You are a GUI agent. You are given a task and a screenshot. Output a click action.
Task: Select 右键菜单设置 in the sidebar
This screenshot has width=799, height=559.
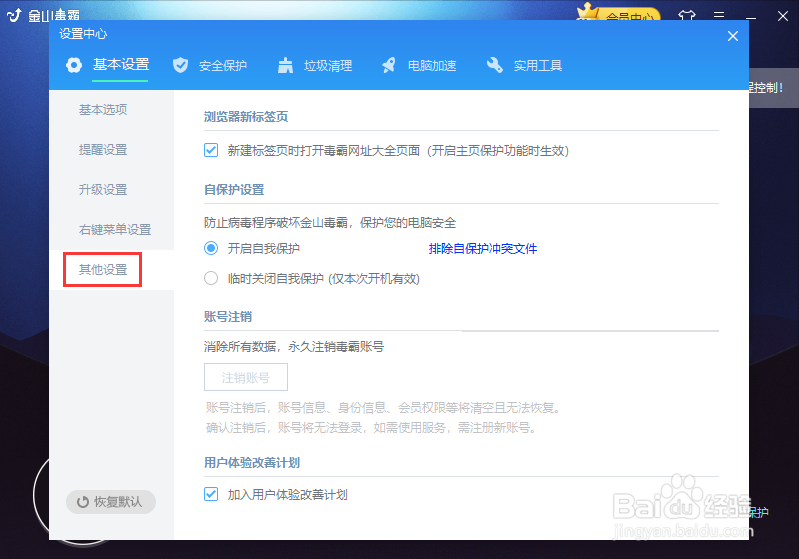pos(115,230)
